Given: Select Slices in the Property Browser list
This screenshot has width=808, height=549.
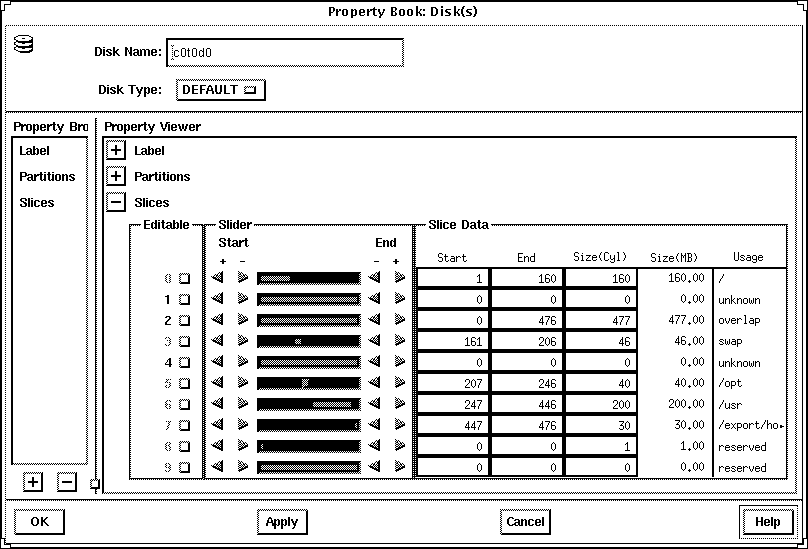Looking at the screenshot, I should (37, 203).
